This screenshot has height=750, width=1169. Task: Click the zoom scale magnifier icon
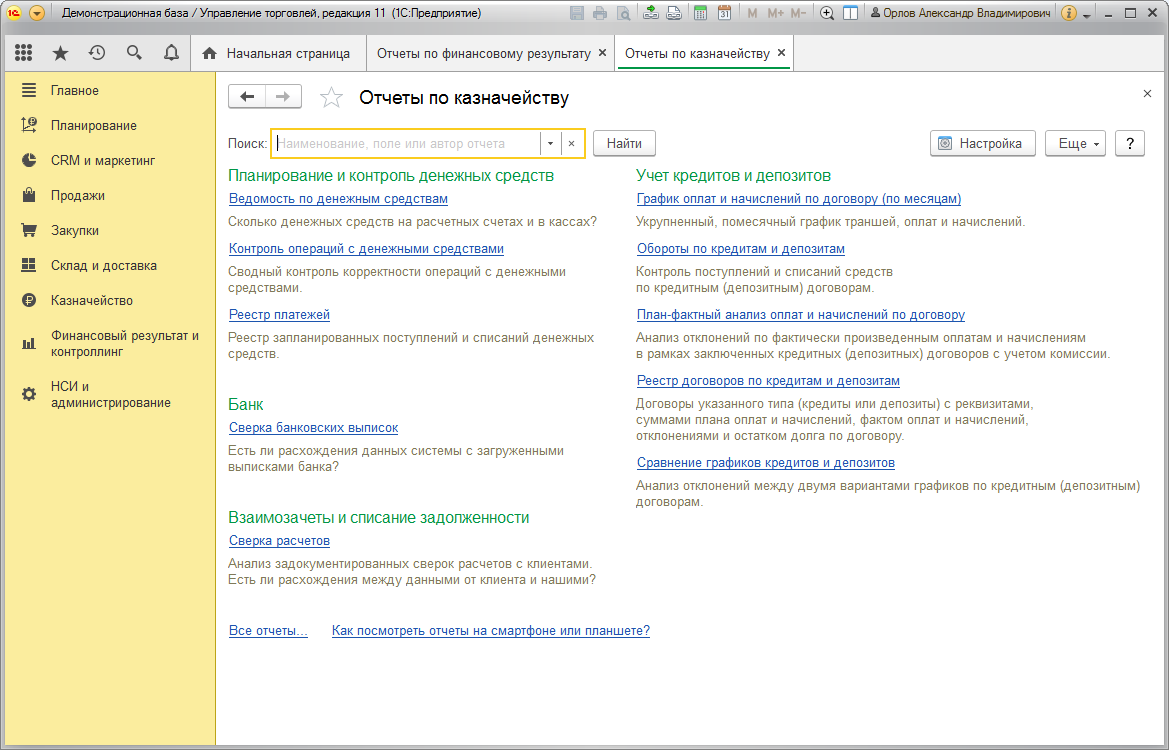[x=827, y=13]
